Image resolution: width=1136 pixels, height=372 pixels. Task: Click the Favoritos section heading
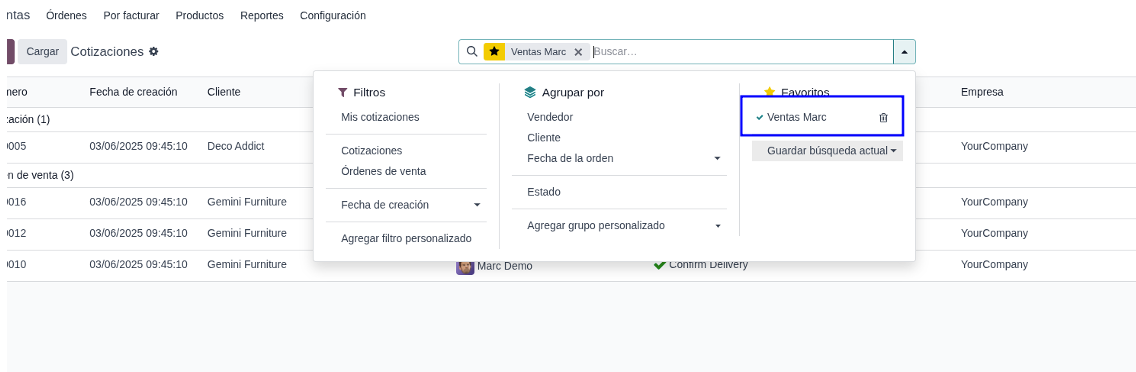coord(805,93)
